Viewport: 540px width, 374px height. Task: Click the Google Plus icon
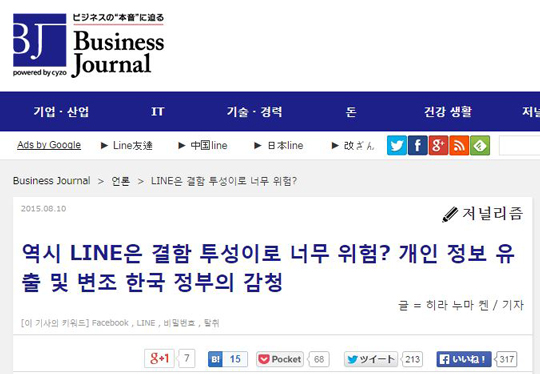click(x=438, y=145)
